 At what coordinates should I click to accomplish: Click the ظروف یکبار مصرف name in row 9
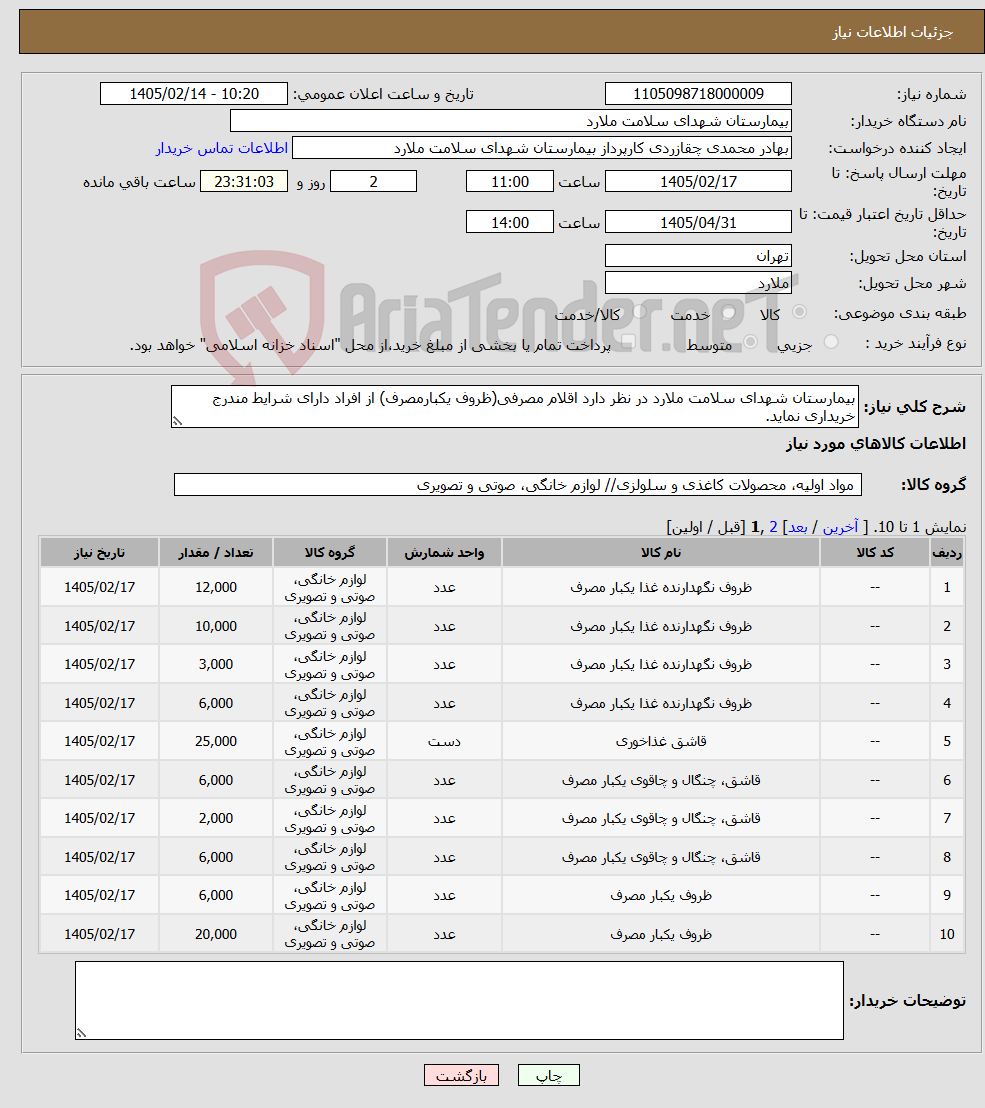coord(661,895)
